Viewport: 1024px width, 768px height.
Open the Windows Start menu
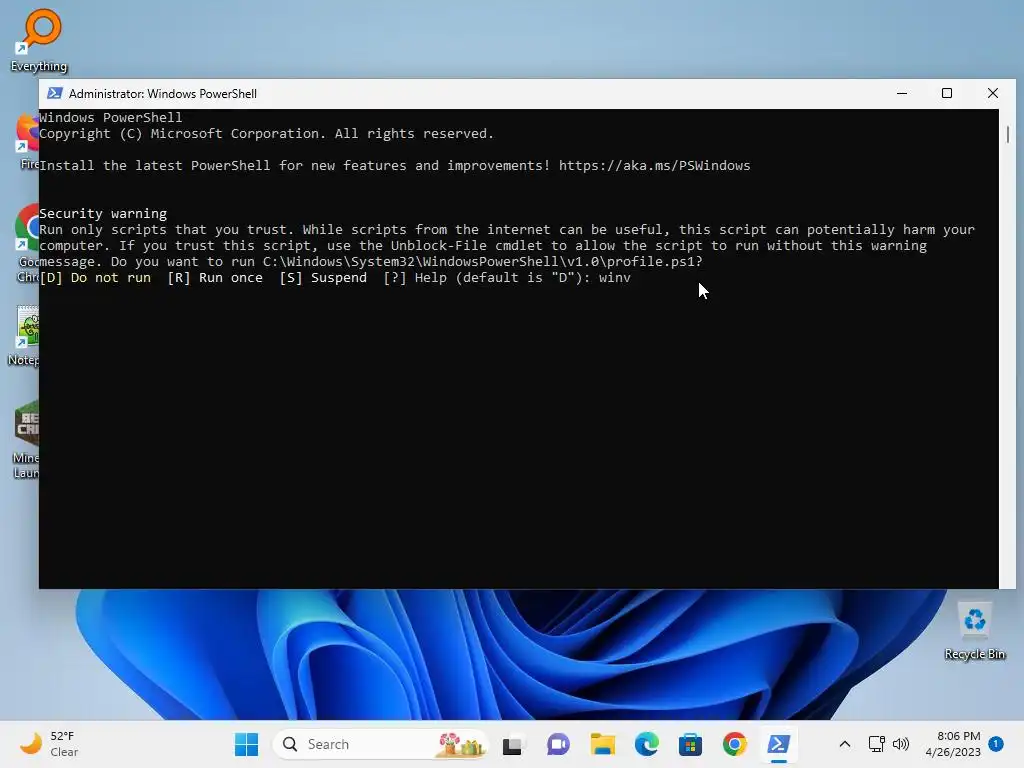pyautogui.click(x=246, y=744)
